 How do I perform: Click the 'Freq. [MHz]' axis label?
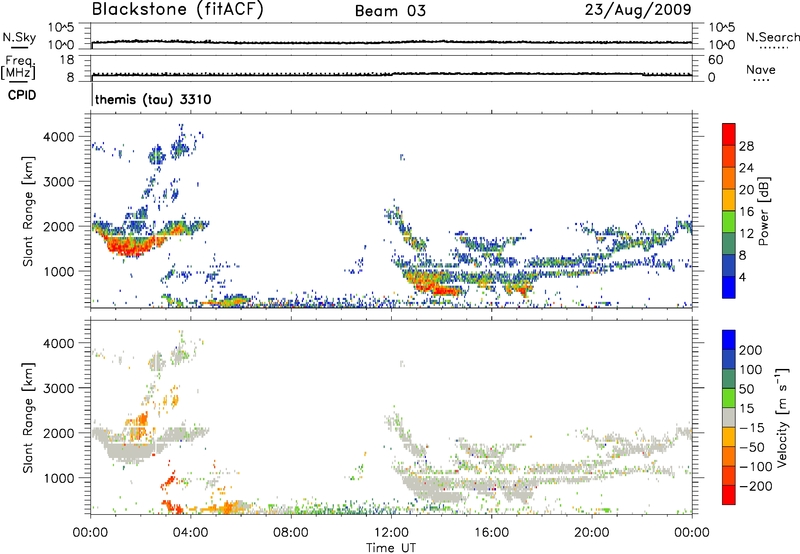tap(18, 67)
